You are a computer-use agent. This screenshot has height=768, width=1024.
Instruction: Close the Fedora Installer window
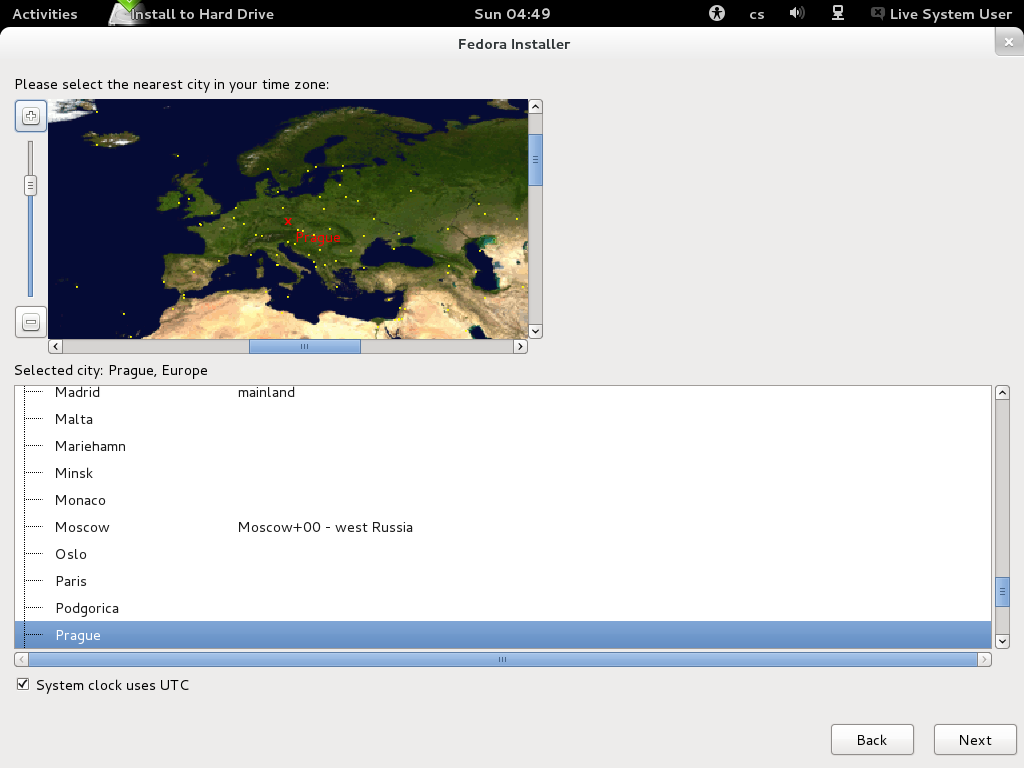pyautogui.click(x=1009, y=42)
